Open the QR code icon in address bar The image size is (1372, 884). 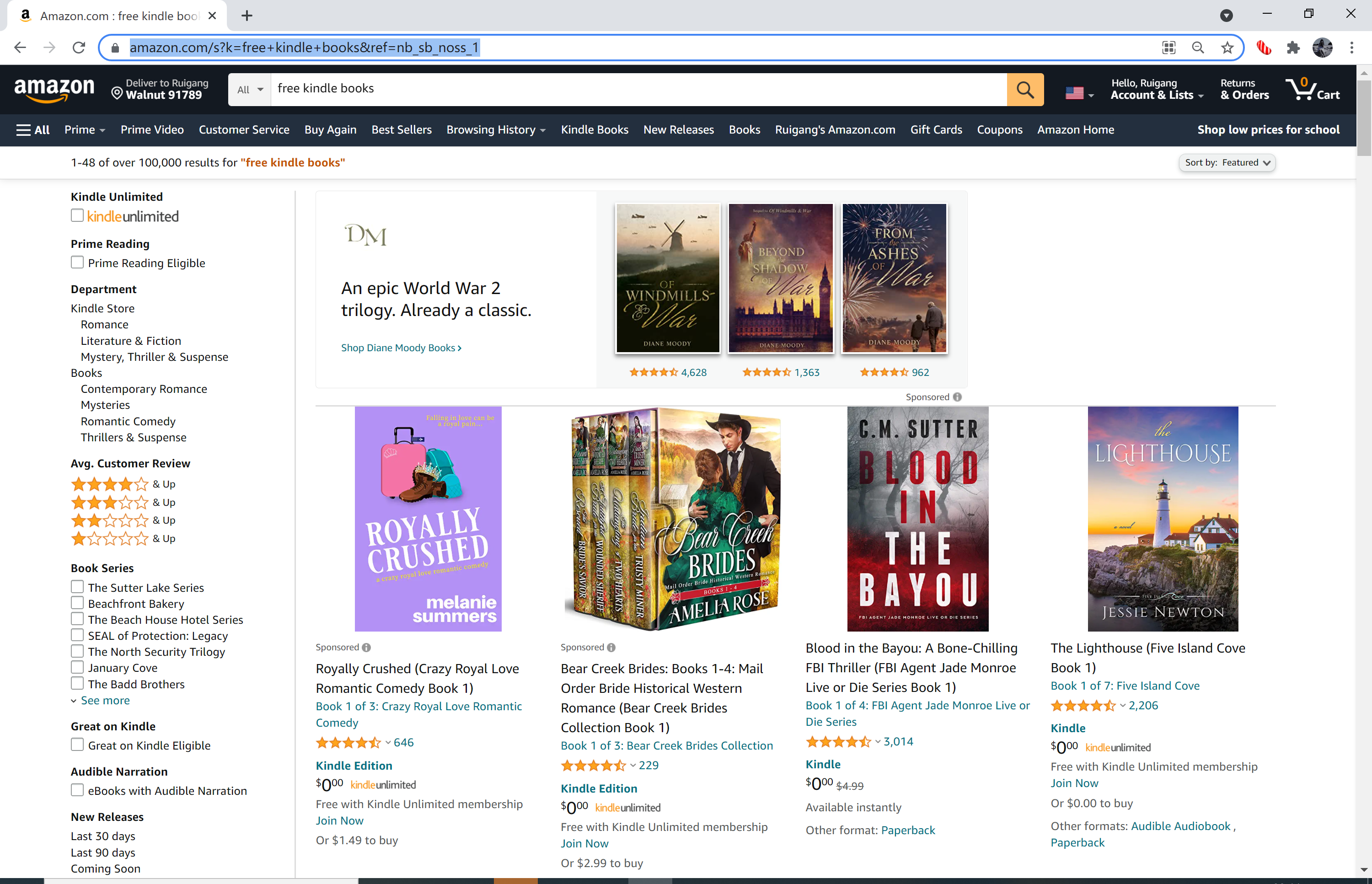(x=1169, y=48)
